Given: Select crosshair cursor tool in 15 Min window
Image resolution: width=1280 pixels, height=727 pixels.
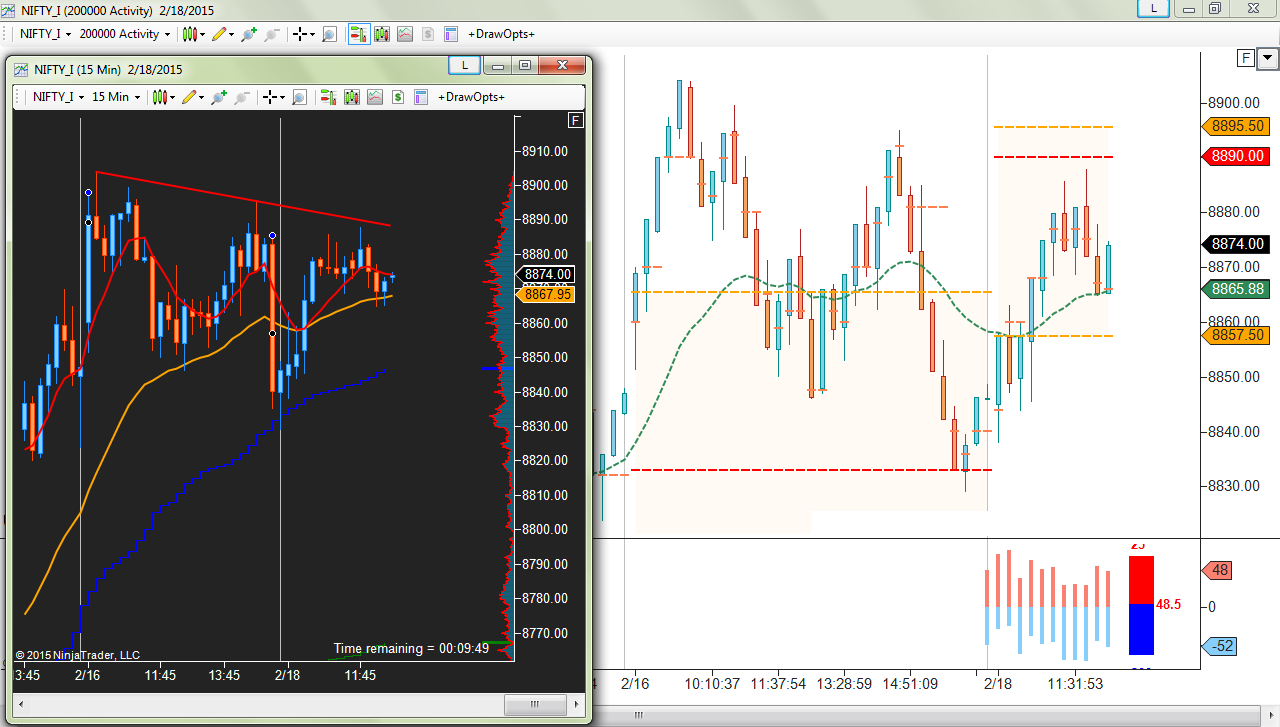Looking at the screenshot, I should pos(269,97).
